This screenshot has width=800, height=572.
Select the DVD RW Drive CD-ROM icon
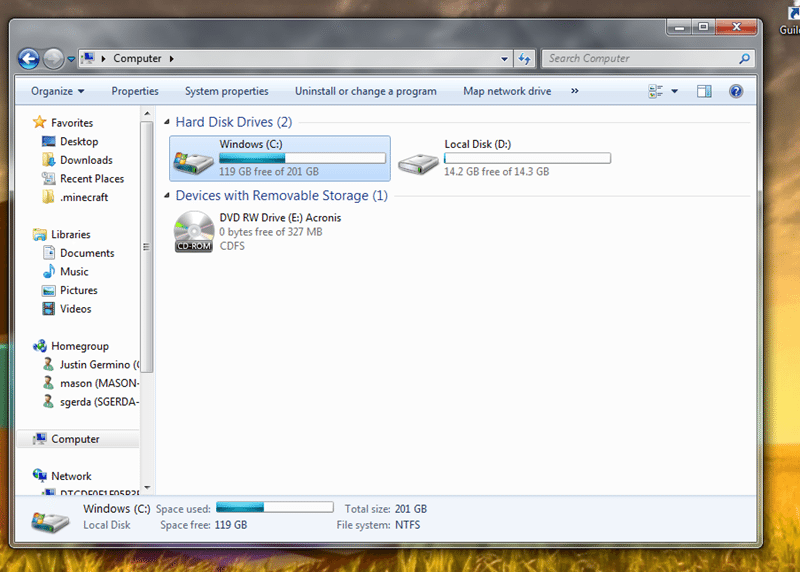(194, 232)
